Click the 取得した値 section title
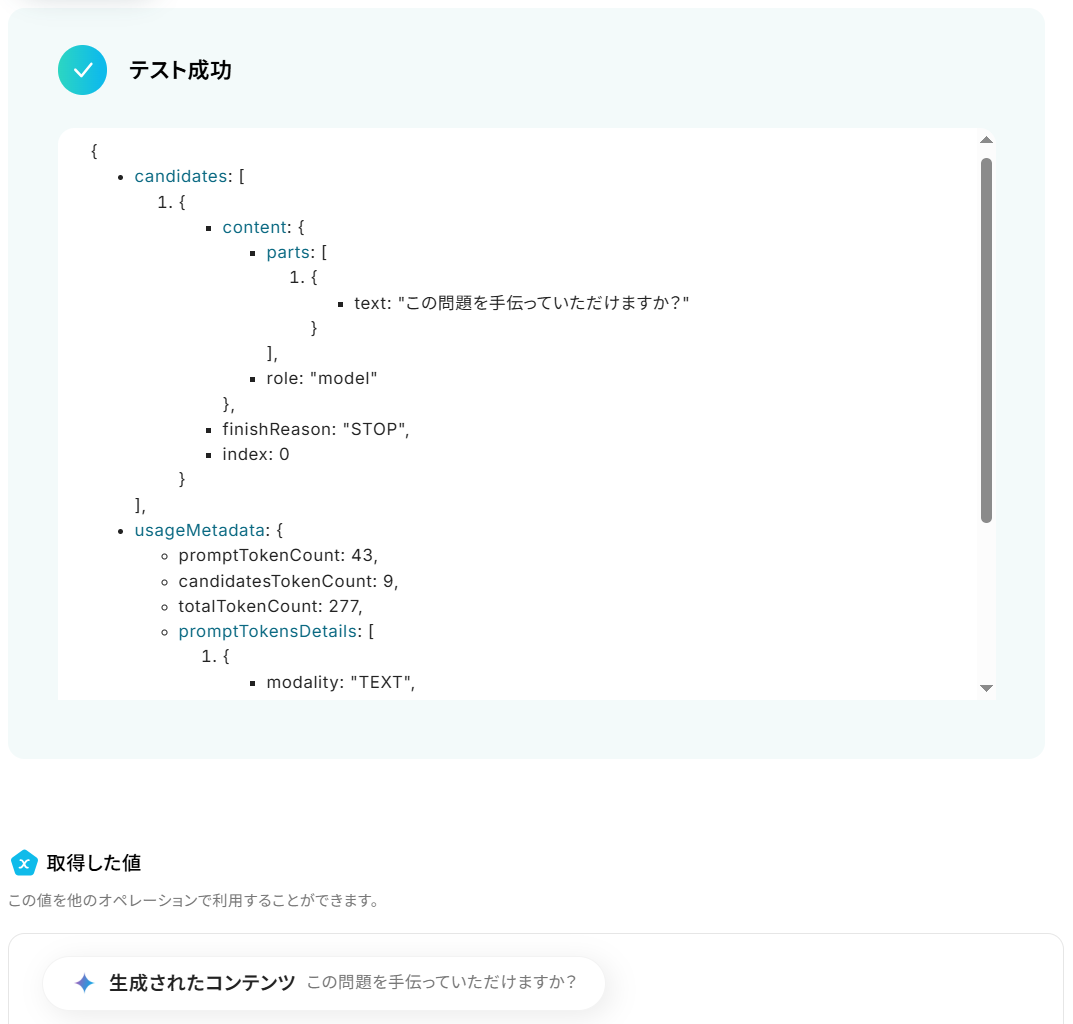Image resolution: width=1073 pixels, height=1024 pixels. (x=94, y=862)
